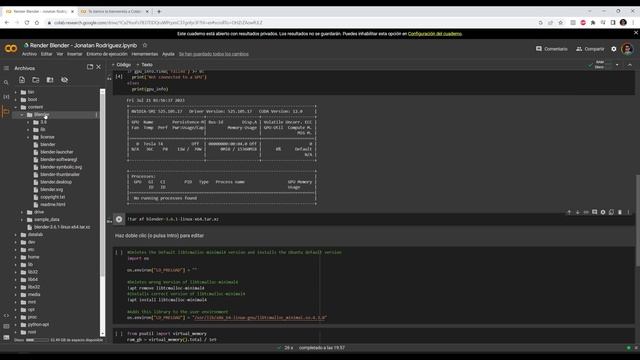Open cell settings gear in cell toolbar
The image size is (640, 360).
click(x=603, y=212)
